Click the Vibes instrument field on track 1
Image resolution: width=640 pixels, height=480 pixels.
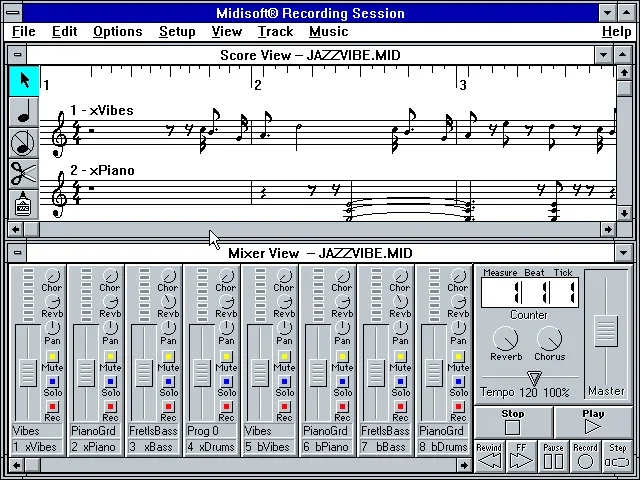(37, 431)
